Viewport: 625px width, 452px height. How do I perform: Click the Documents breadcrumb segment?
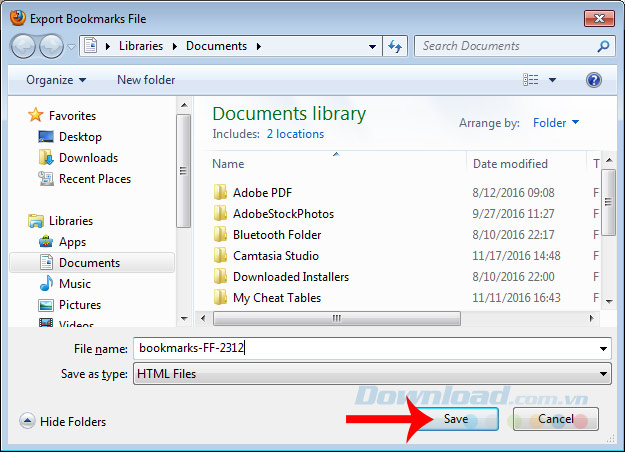pyautogui.click(x=216, y=46)
